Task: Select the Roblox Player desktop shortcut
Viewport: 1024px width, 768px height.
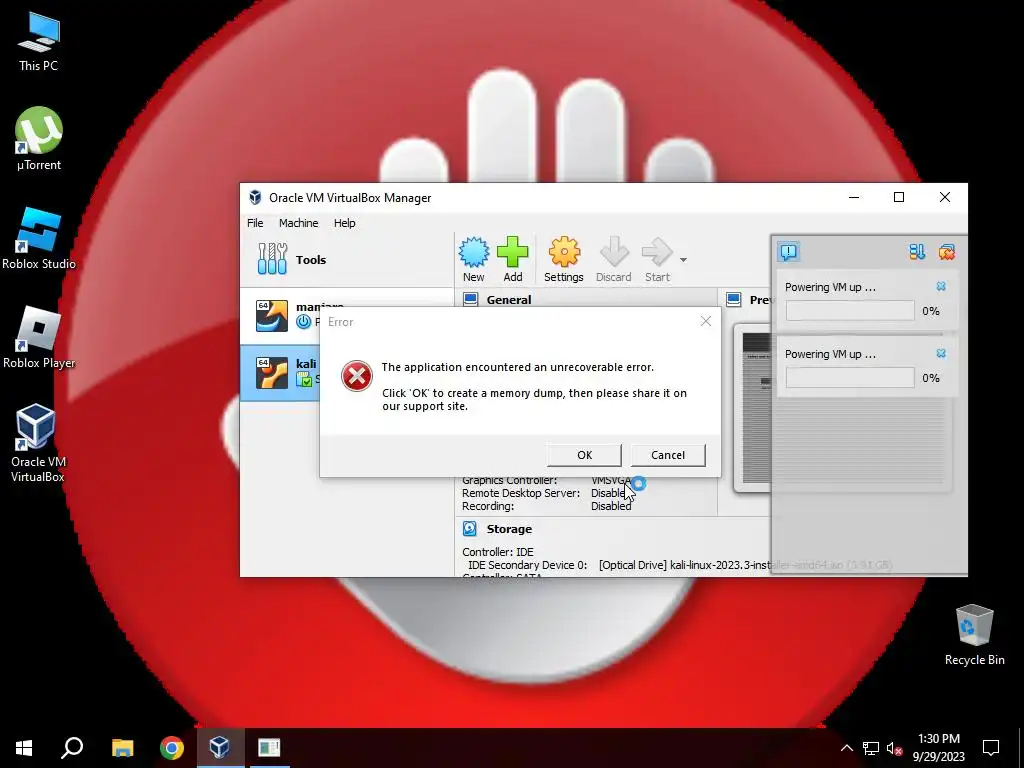Action: tap(39, 338)
